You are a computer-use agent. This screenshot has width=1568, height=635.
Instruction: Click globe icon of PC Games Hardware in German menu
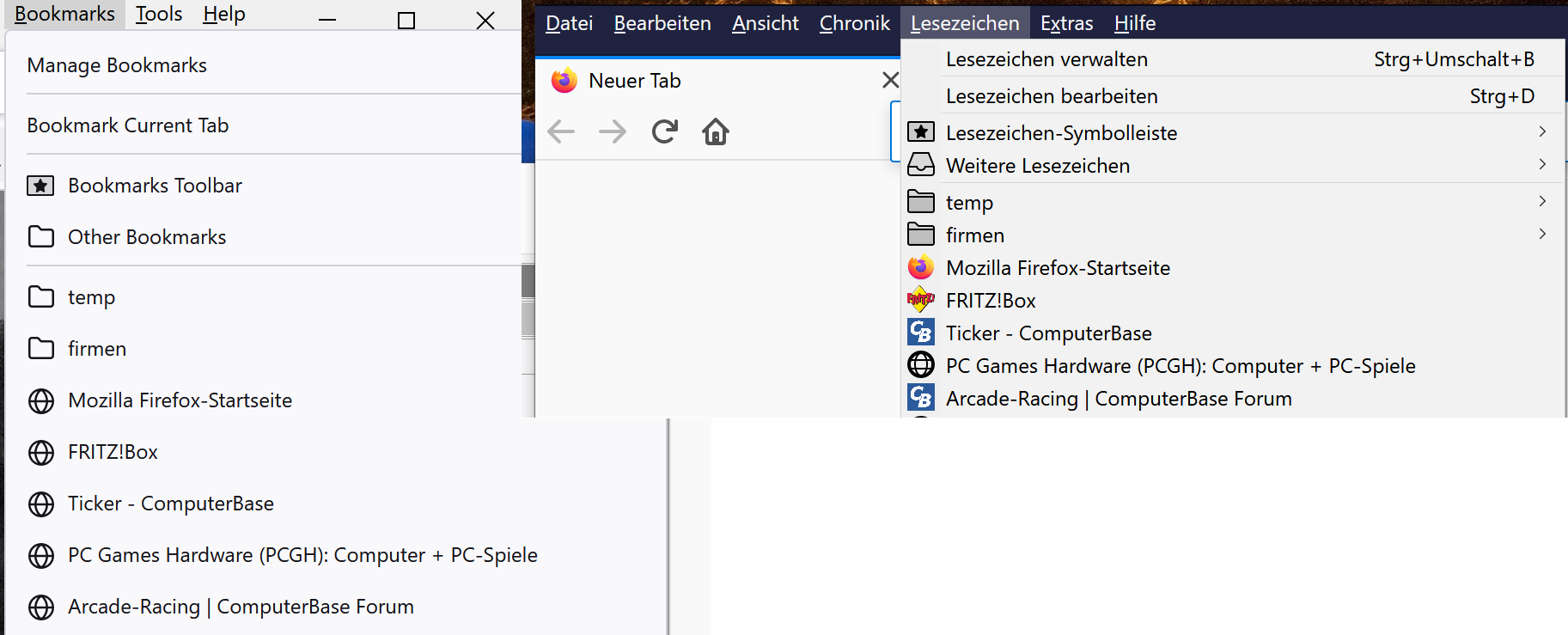point(921,364)
